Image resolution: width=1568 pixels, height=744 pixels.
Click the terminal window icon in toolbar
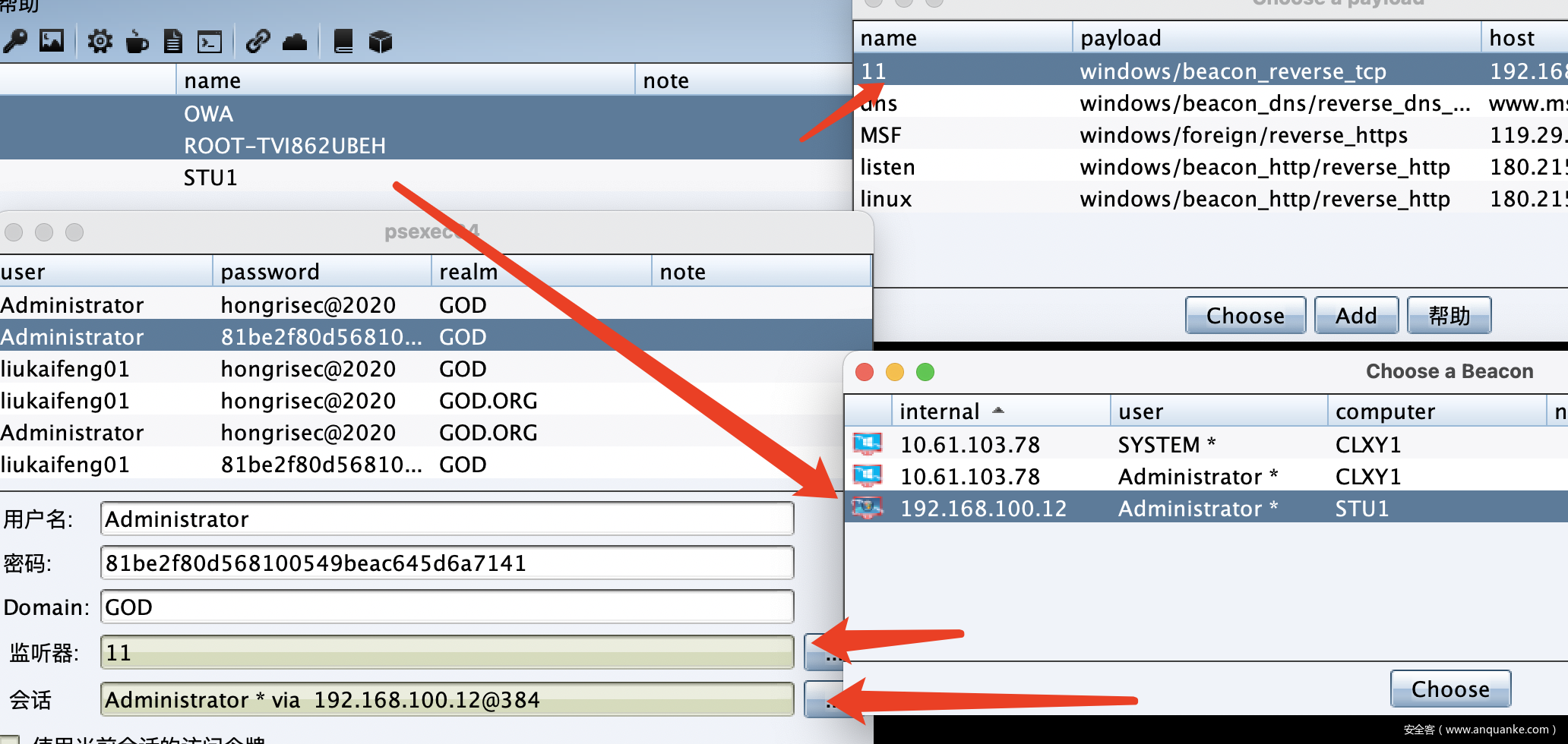click(210, 41)
